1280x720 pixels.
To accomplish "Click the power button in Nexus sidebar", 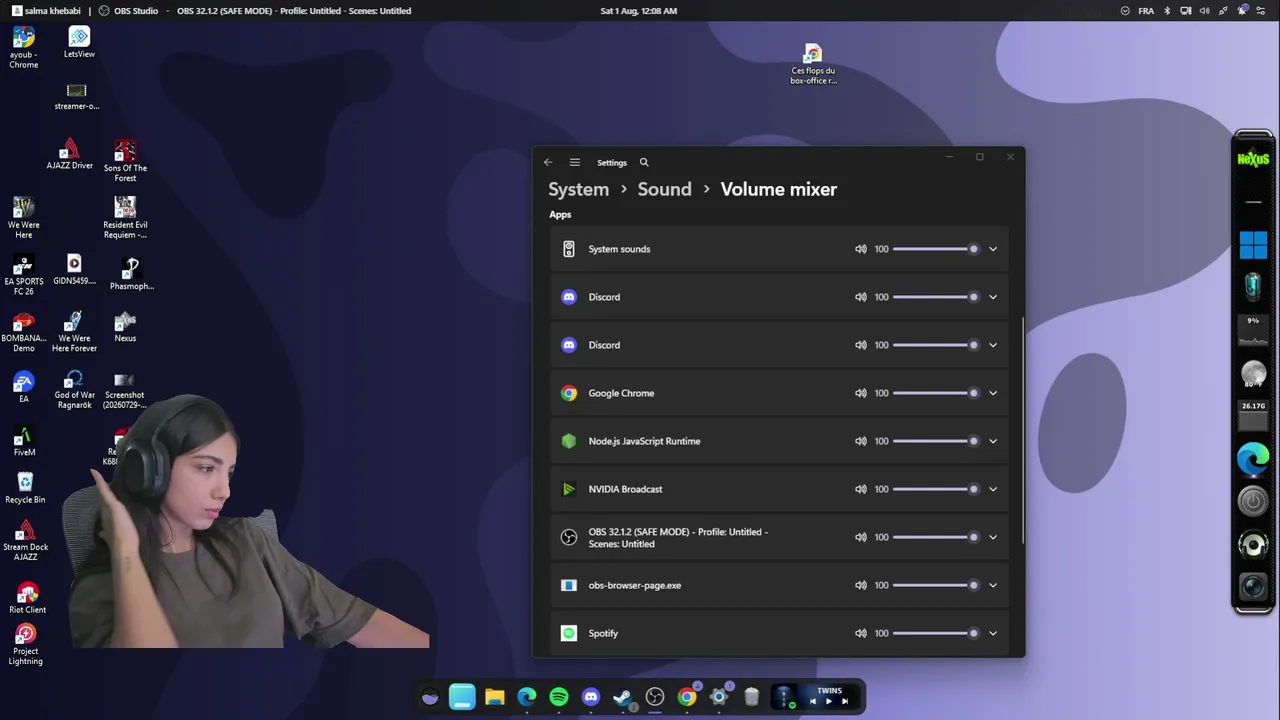I will [x=1253, y=501].
